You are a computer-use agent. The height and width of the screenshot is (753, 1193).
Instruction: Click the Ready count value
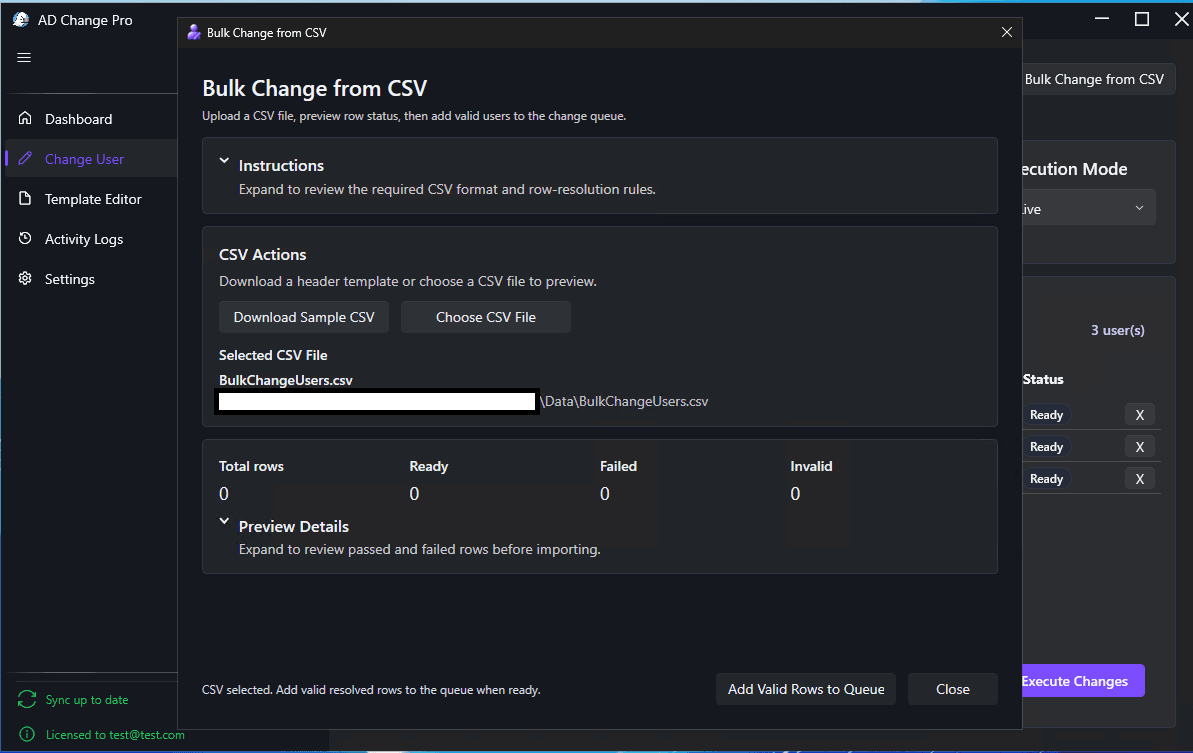click(x=414, y=494)
